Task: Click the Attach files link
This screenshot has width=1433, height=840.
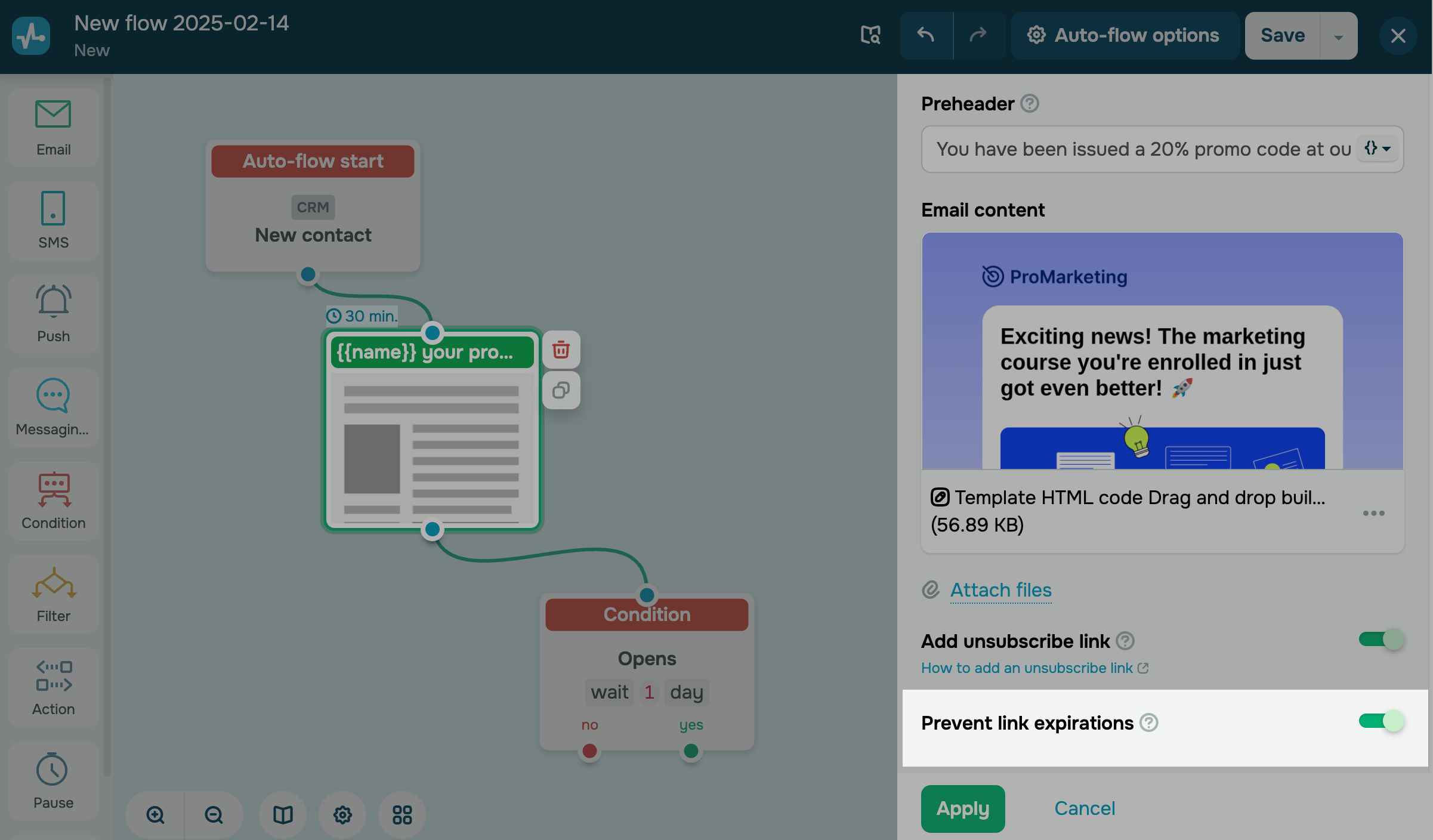Action: [x=1000, y=590]
